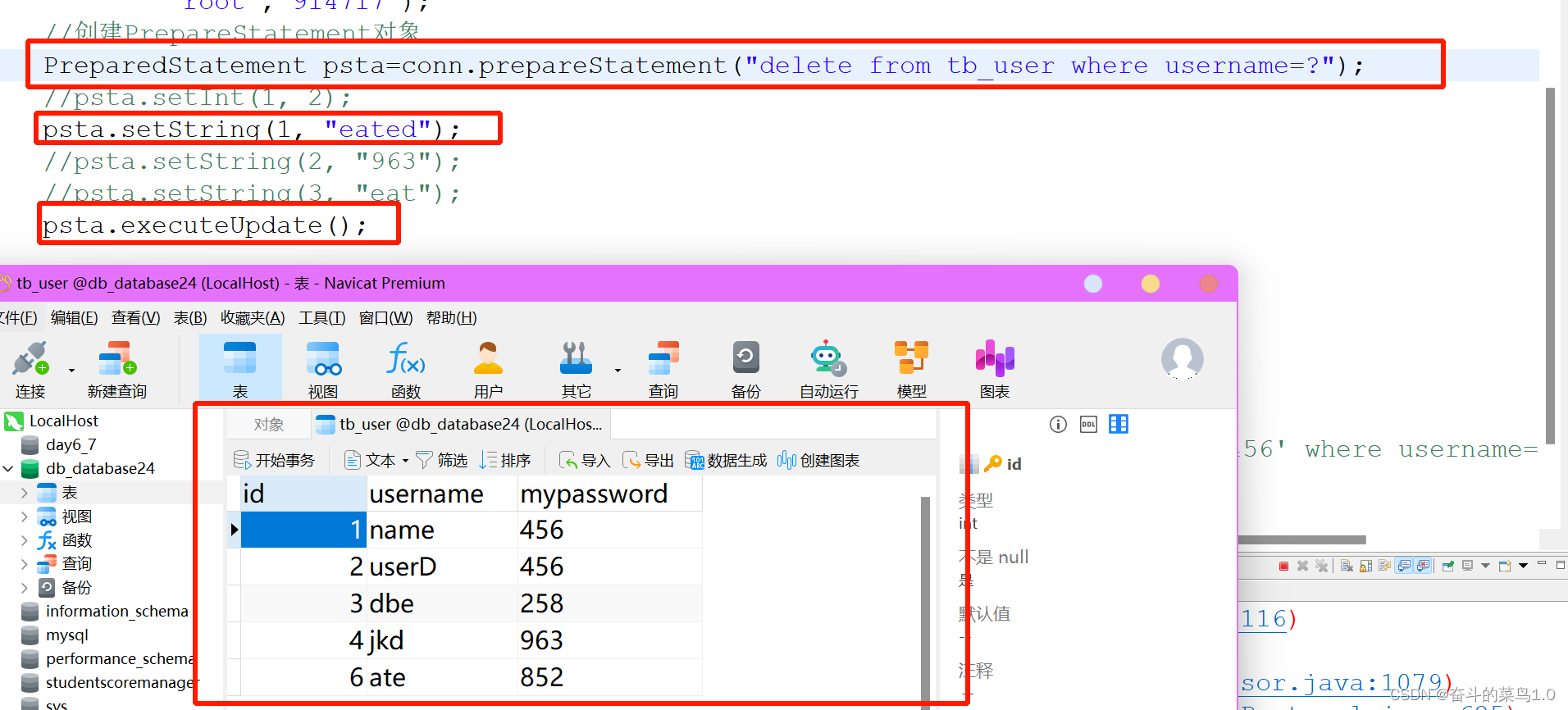Click Remove All Terminated Launches icon in Eclipse
The width and height of the screenshot is (1568, 710).
(1321, 566)
